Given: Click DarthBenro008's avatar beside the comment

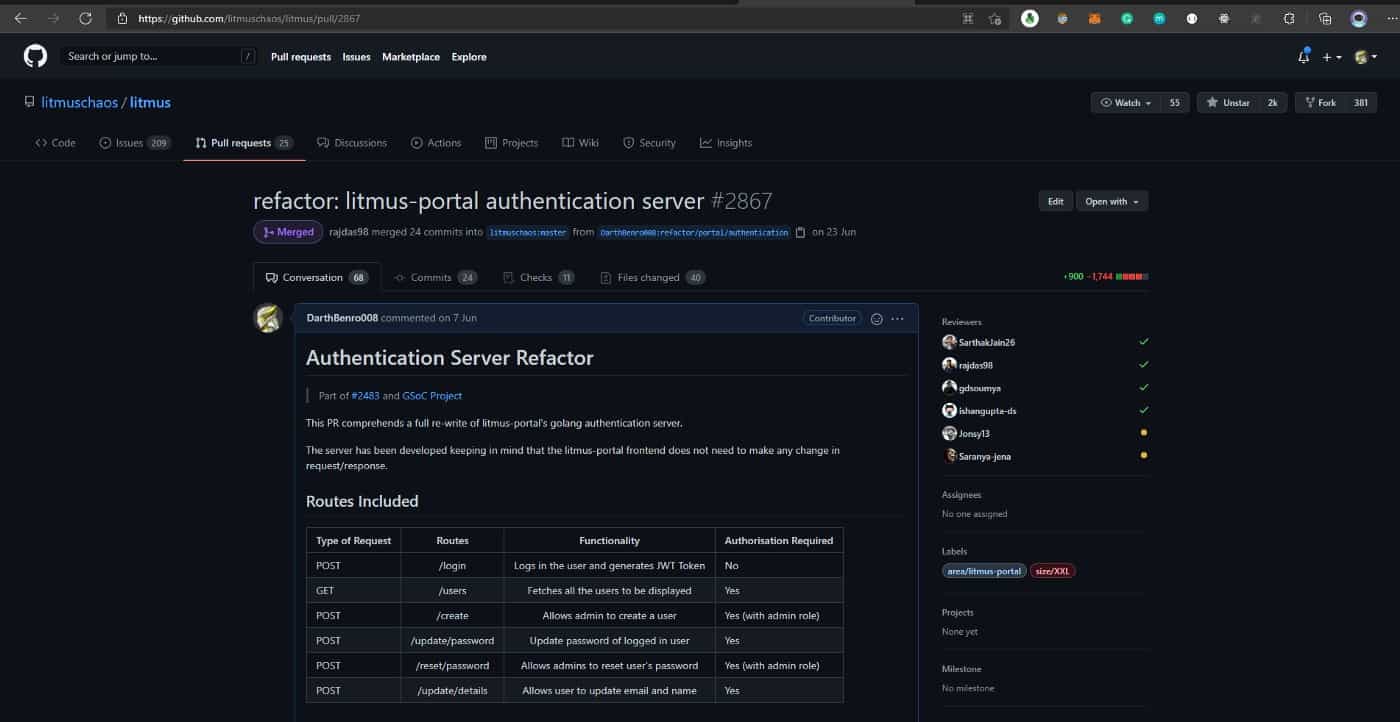Looking at the screenshot, I should point(268,318).
